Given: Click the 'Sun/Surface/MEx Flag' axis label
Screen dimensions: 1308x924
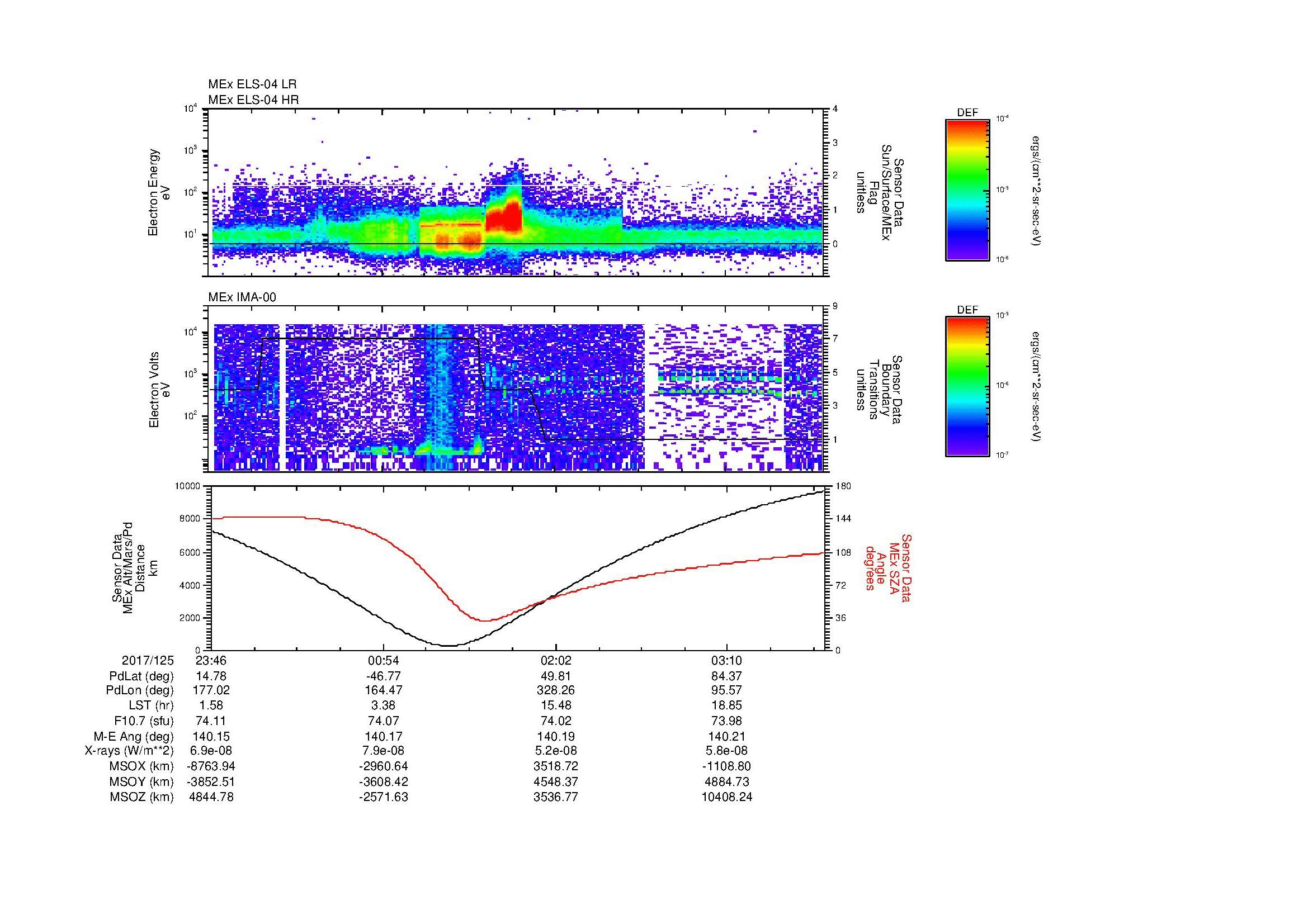Looking at the screenshot, I should pyautogui.click(x=880, y=192).
